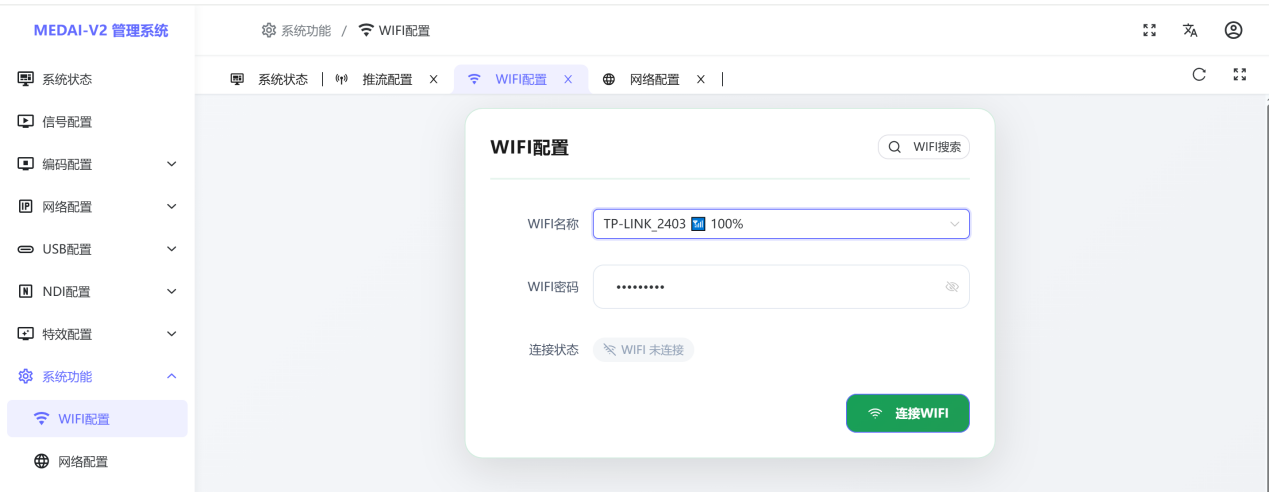Click the WIFI名称 field label

[x=553, y=224]
